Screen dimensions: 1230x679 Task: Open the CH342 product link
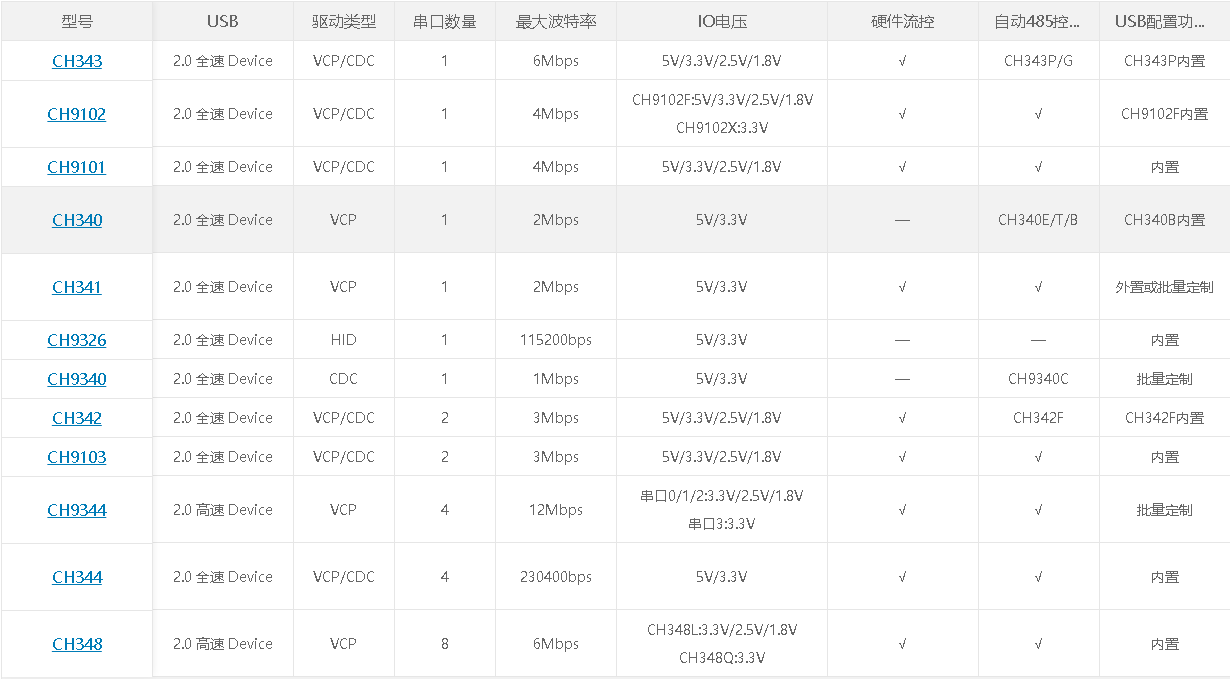77,418
